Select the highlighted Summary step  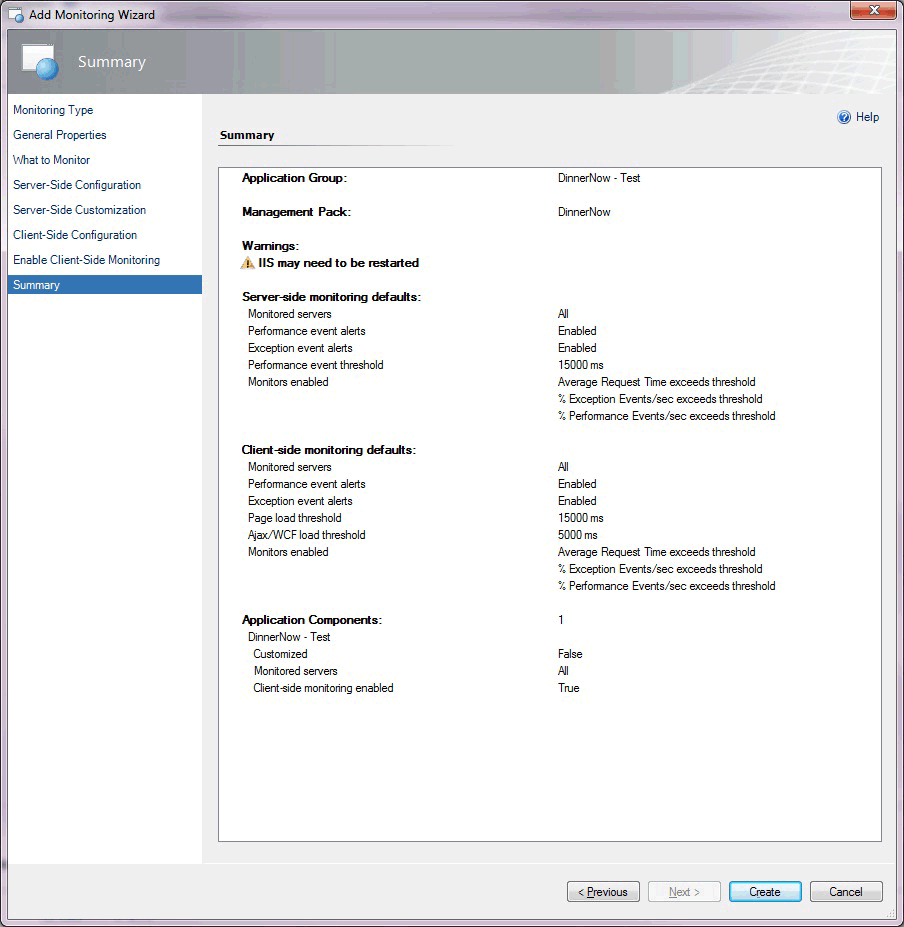(x=36, y=285)
